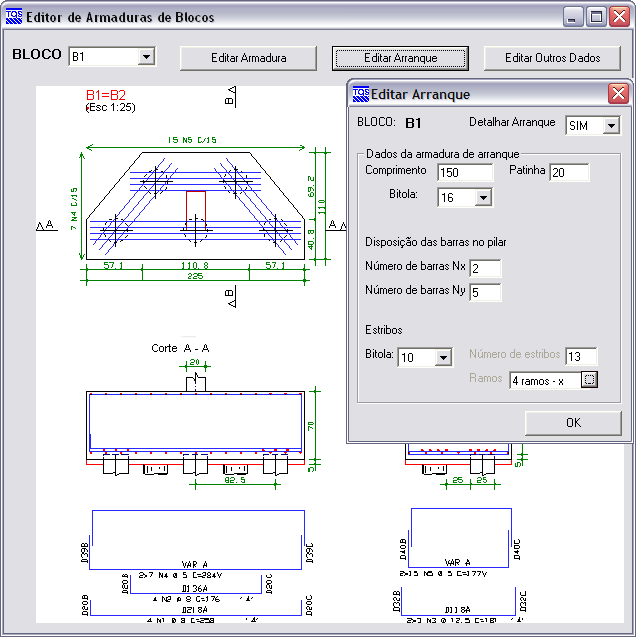Minimize the Editor de Armaduras de Blocos window
This screenshot has height=637, width=636.
[x=573, y=17]
